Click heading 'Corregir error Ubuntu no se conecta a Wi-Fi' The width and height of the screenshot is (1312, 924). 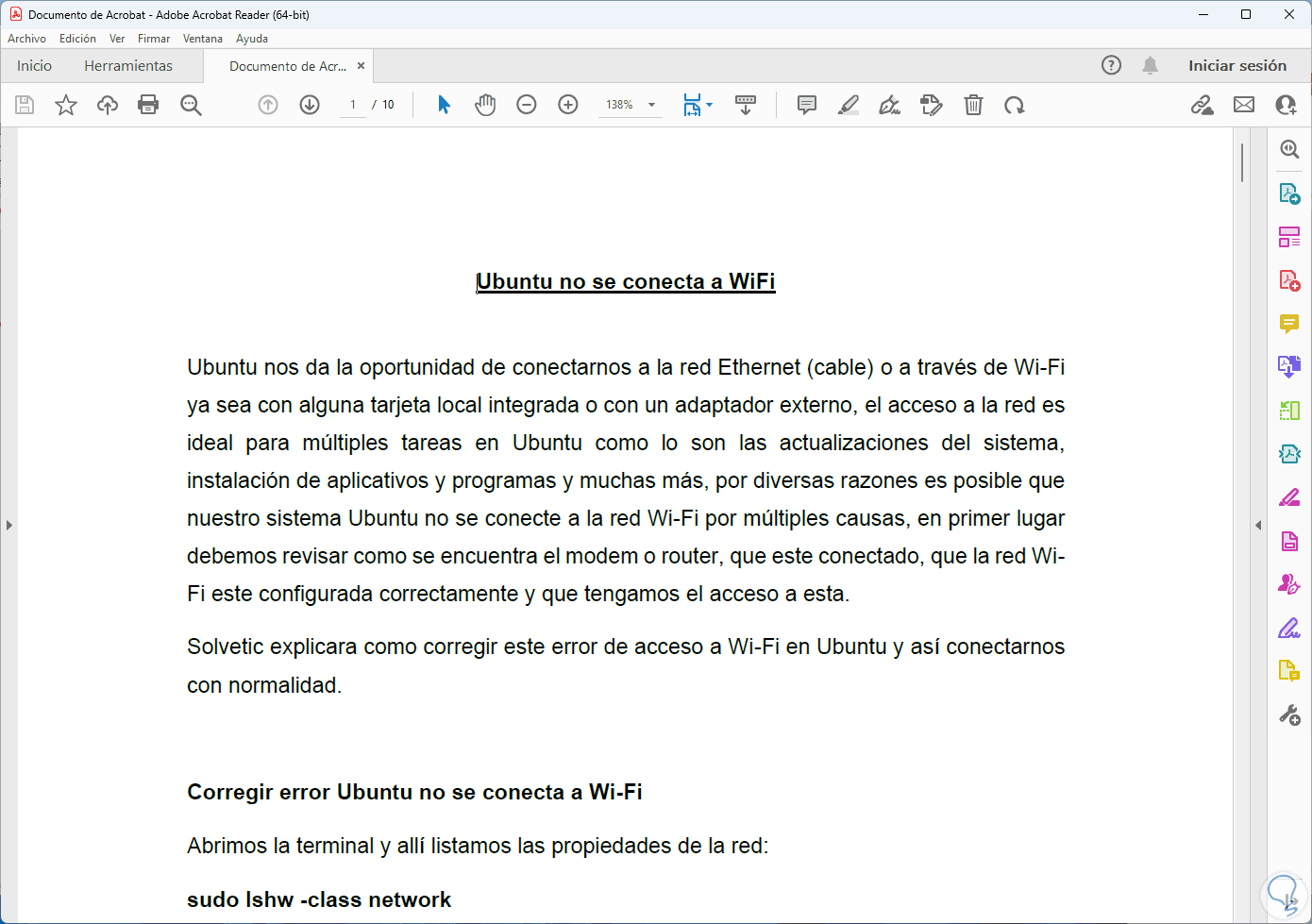pyautogui.click(x=414, y=792)
